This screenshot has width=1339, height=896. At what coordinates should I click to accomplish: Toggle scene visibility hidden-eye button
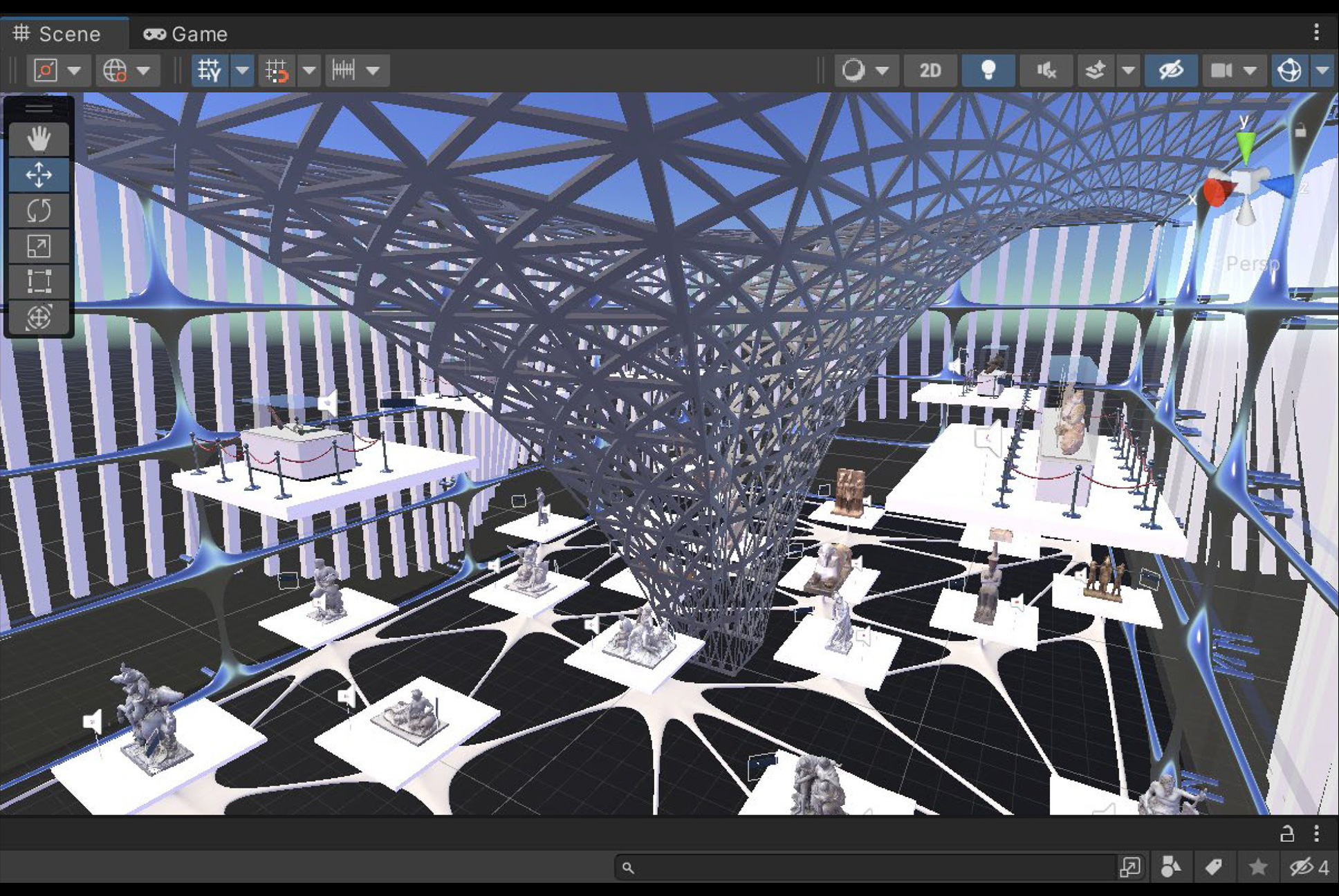tap(1170, 71)
